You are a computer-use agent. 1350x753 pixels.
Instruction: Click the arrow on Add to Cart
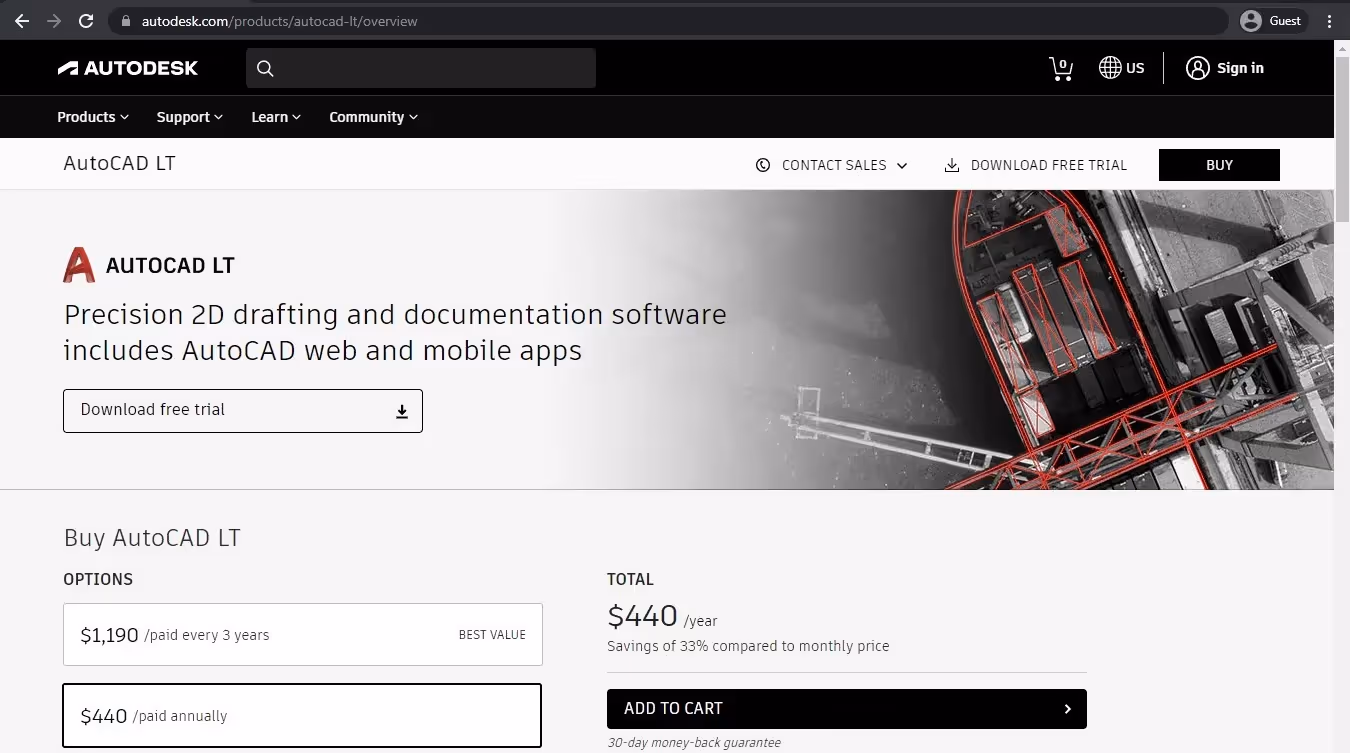1067,709
